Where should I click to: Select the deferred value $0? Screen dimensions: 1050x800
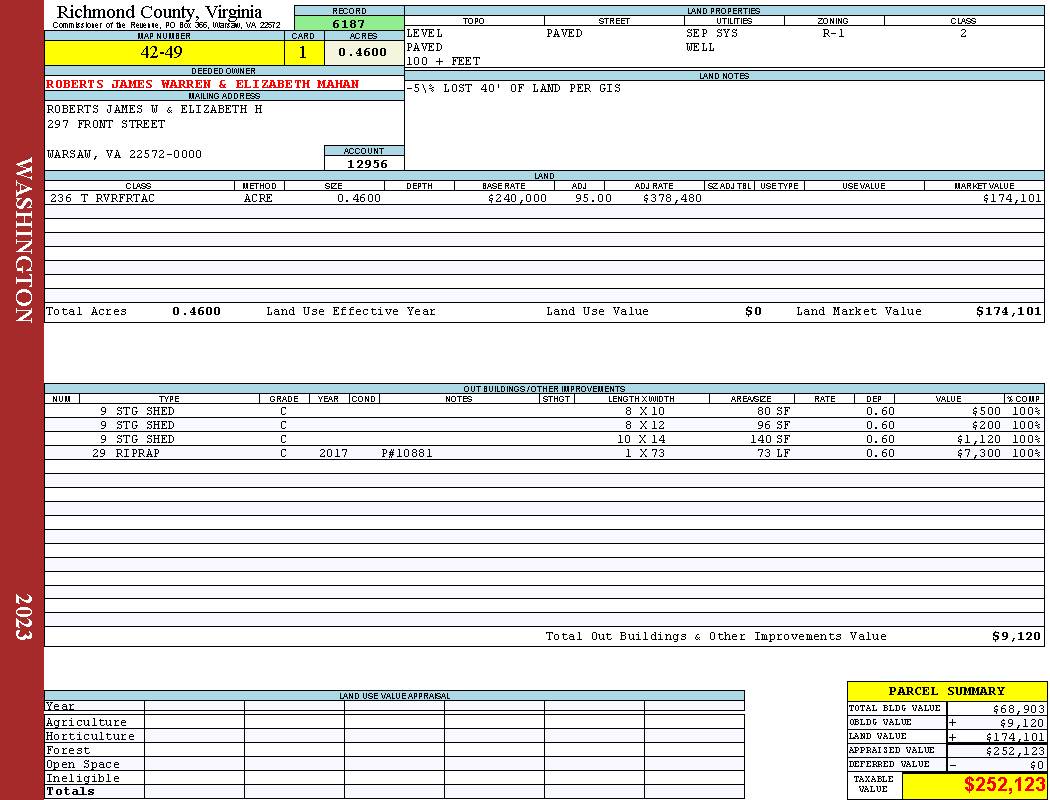click(x=1037, y=765)
